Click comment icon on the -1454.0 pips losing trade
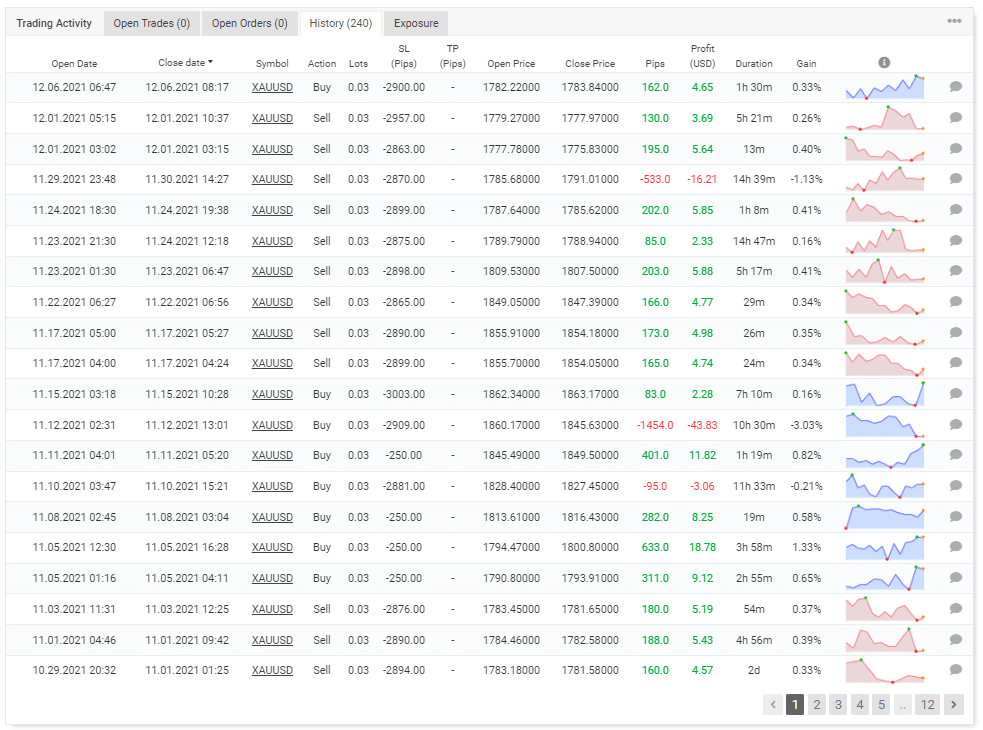 (954, 425)
